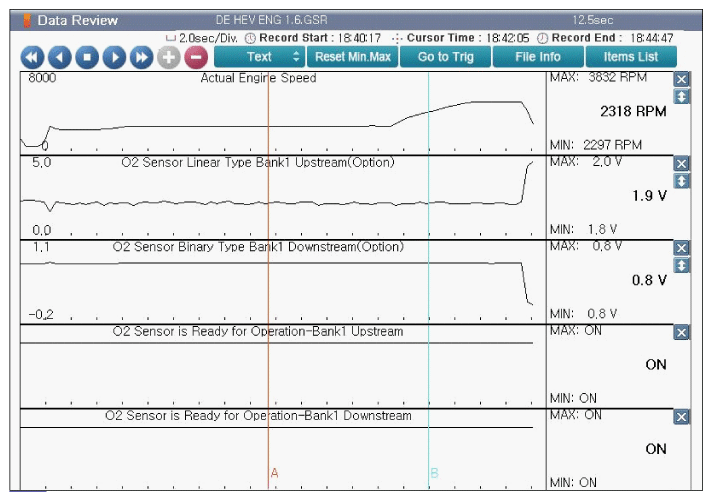Close the Actual Engine Speed graph
The height and width of the screenshot is (501, 712).
coord(682,80)
